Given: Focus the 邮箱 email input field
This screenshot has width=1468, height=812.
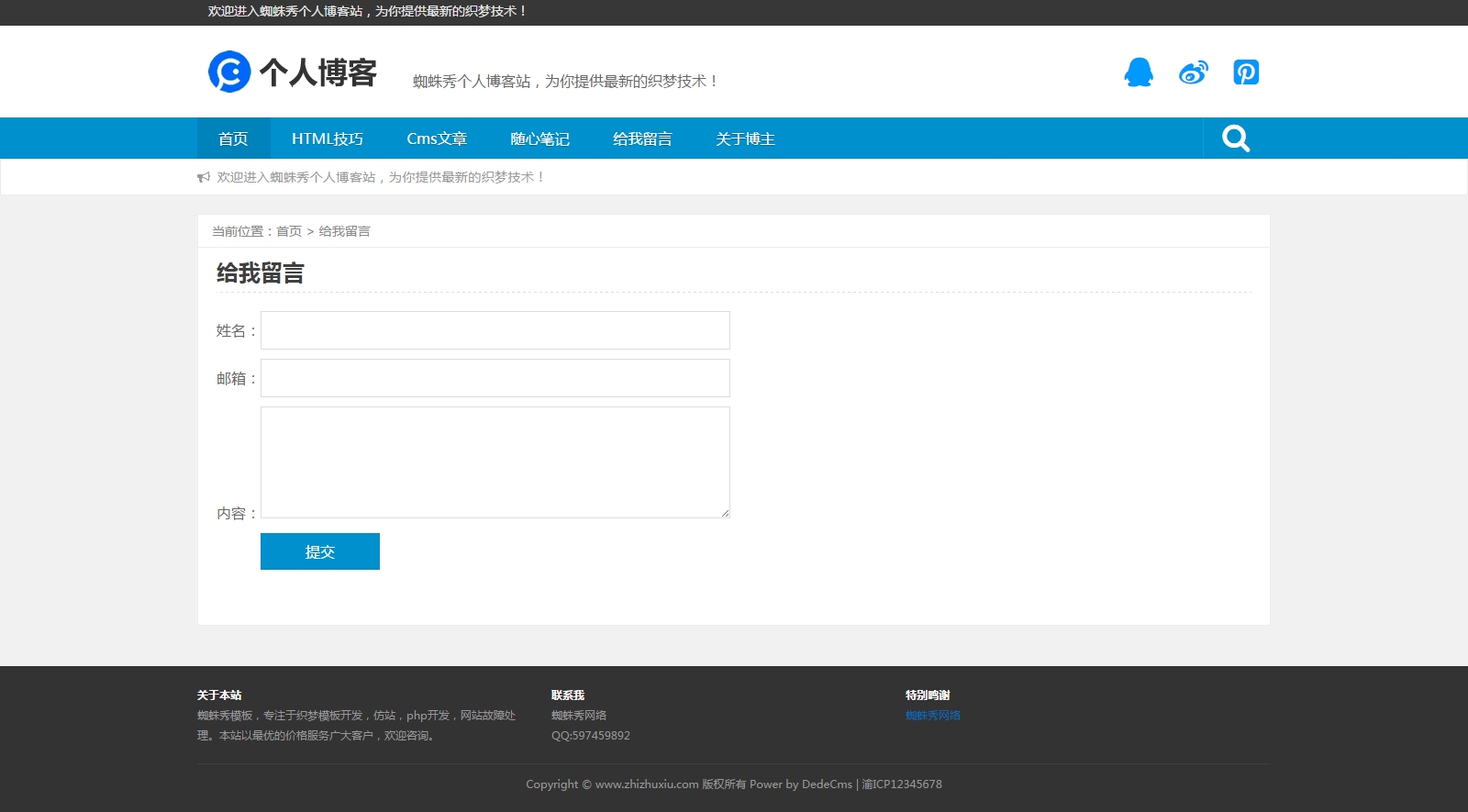Looking at the screenshot, I should tap(495, 378).
